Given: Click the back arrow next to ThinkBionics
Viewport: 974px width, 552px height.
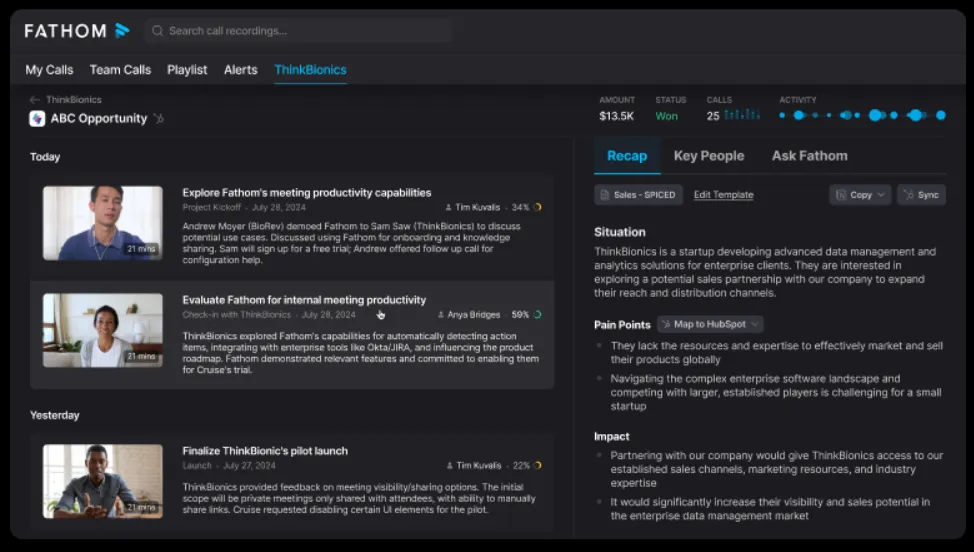Looking at the screenshot, I should [35, 99].
